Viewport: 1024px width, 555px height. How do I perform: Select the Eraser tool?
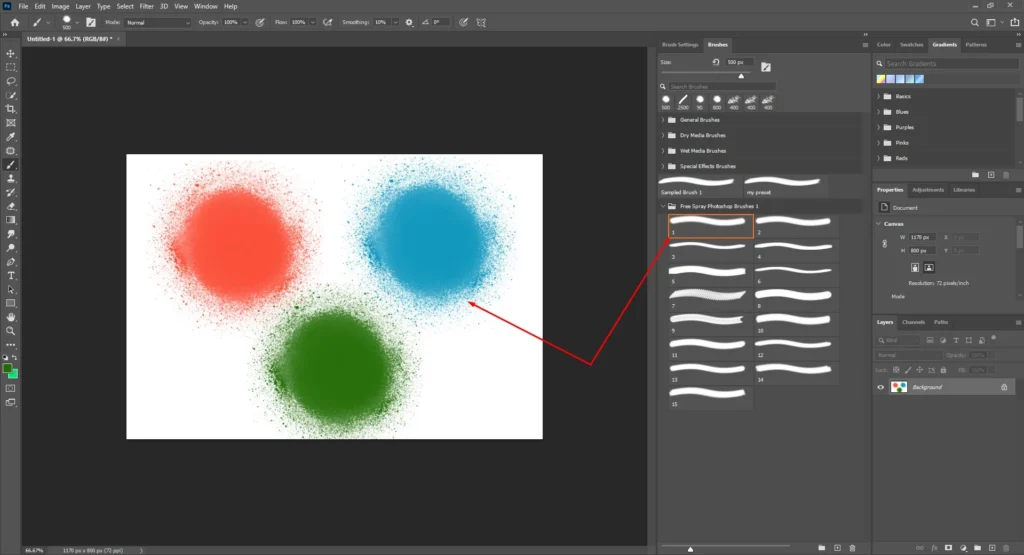[10, 206]
